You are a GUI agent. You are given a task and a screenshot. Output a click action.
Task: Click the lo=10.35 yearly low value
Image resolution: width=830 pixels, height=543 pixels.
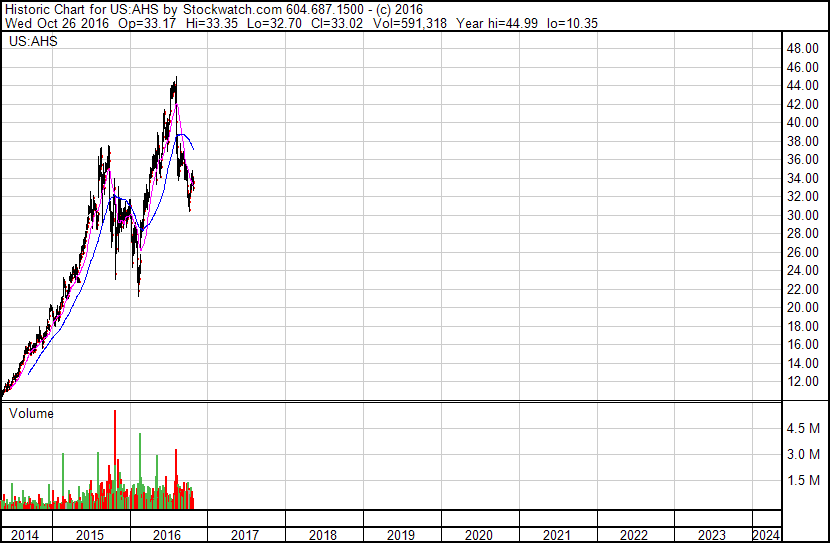[x=572, y=23]
